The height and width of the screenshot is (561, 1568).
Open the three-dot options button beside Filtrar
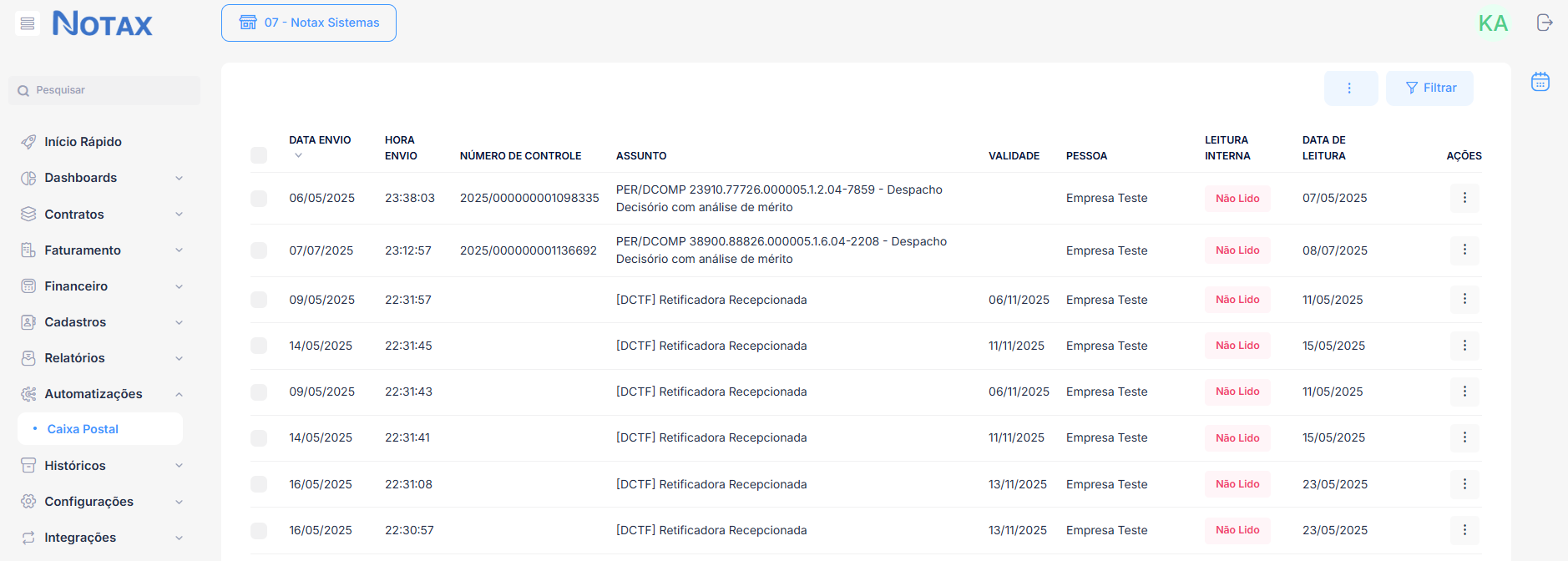(1350, 88)
